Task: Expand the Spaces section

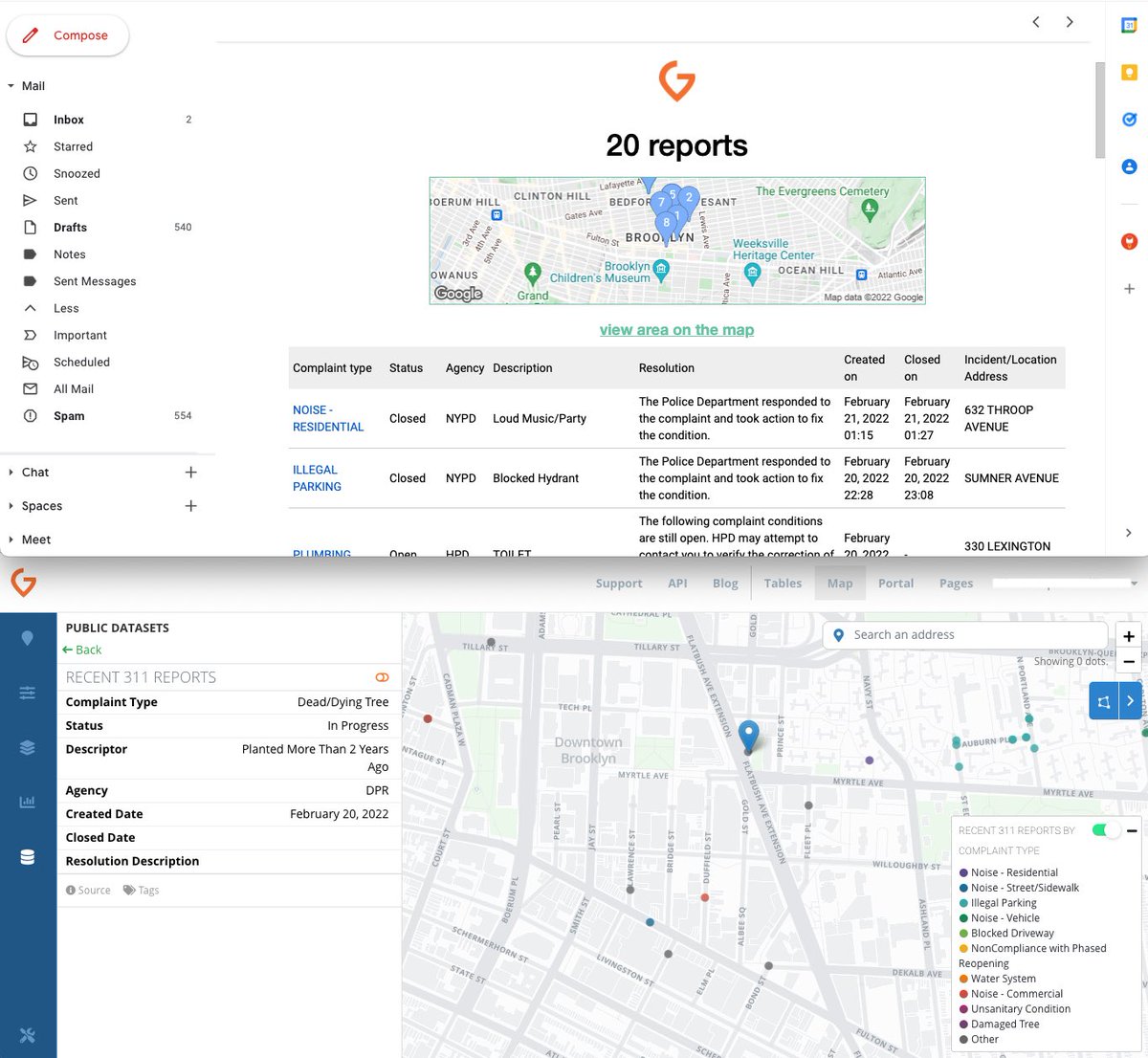Action: 11,506
